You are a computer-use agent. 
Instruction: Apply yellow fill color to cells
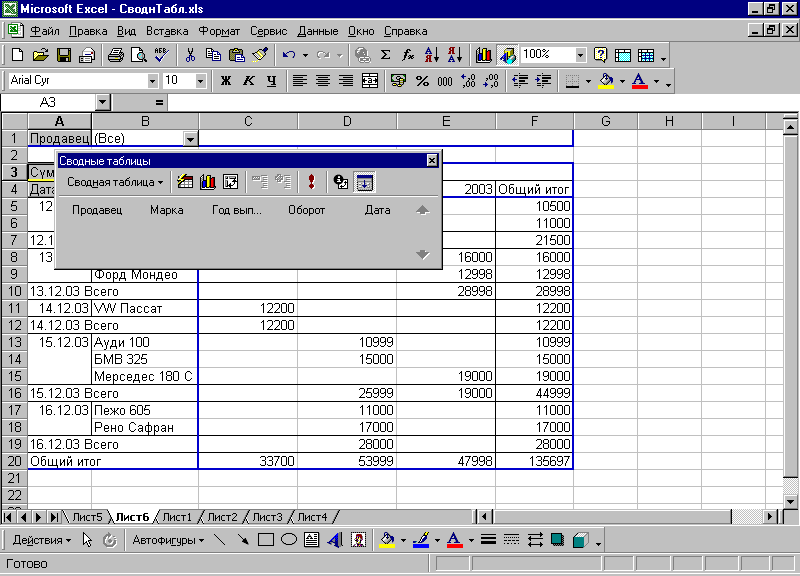(x=606, y=81)
